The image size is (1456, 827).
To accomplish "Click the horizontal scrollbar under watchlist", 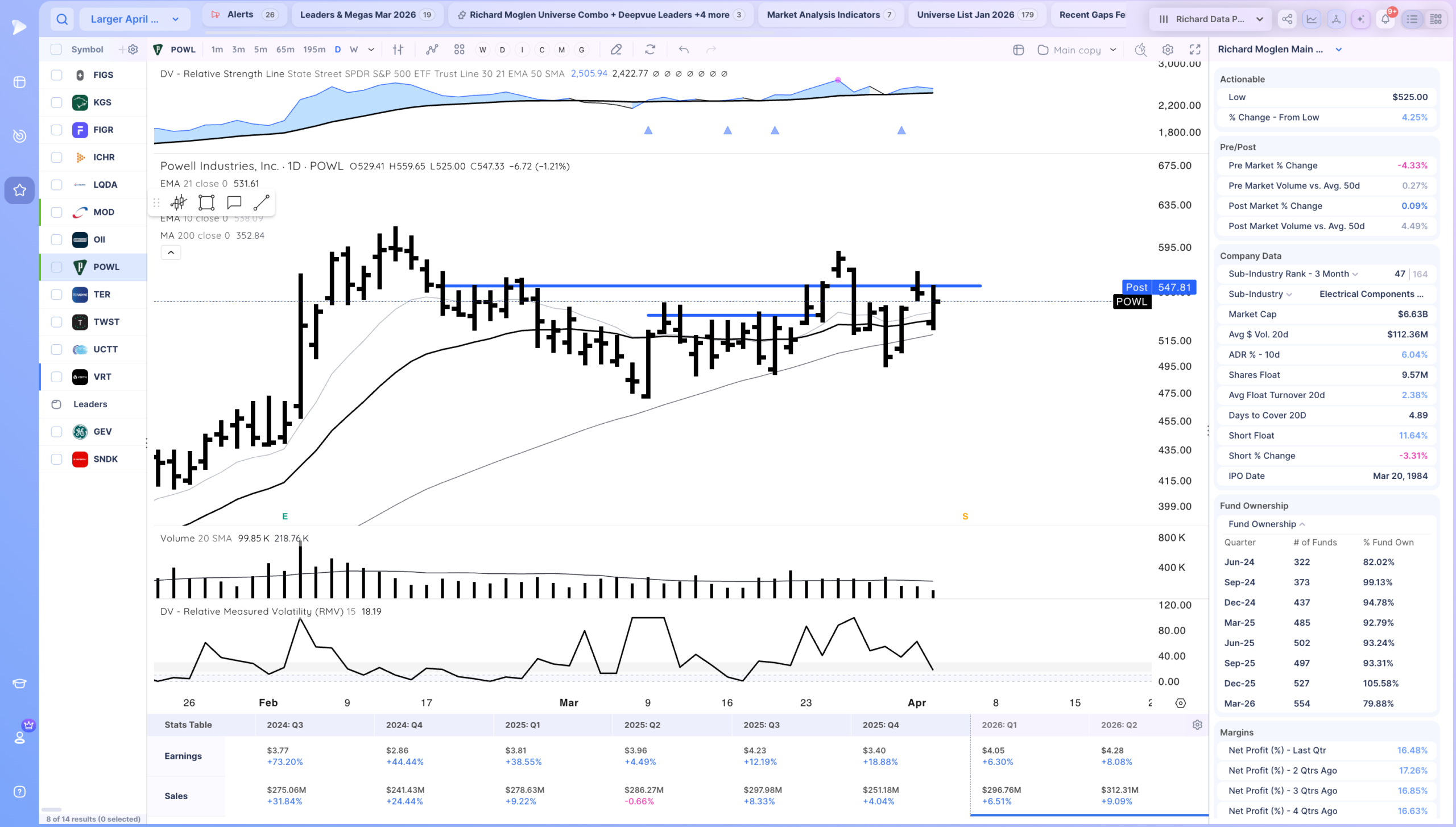I will [x=51, y=809].
